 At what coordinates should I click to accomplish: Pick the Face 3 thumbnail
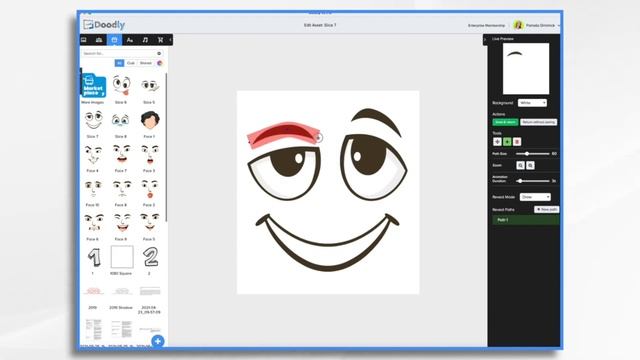[149, 155]
